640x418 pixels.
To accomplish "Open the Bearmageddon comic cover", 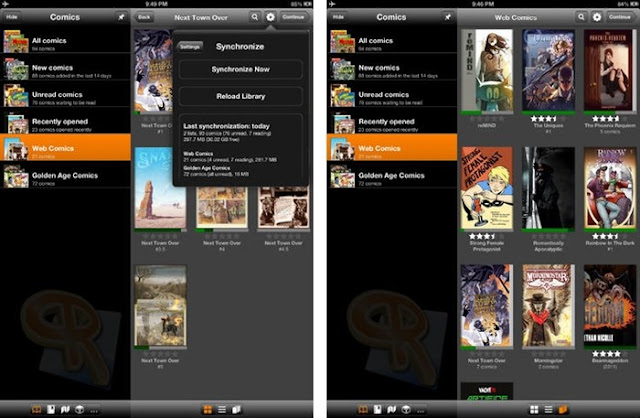I will 610,306.
